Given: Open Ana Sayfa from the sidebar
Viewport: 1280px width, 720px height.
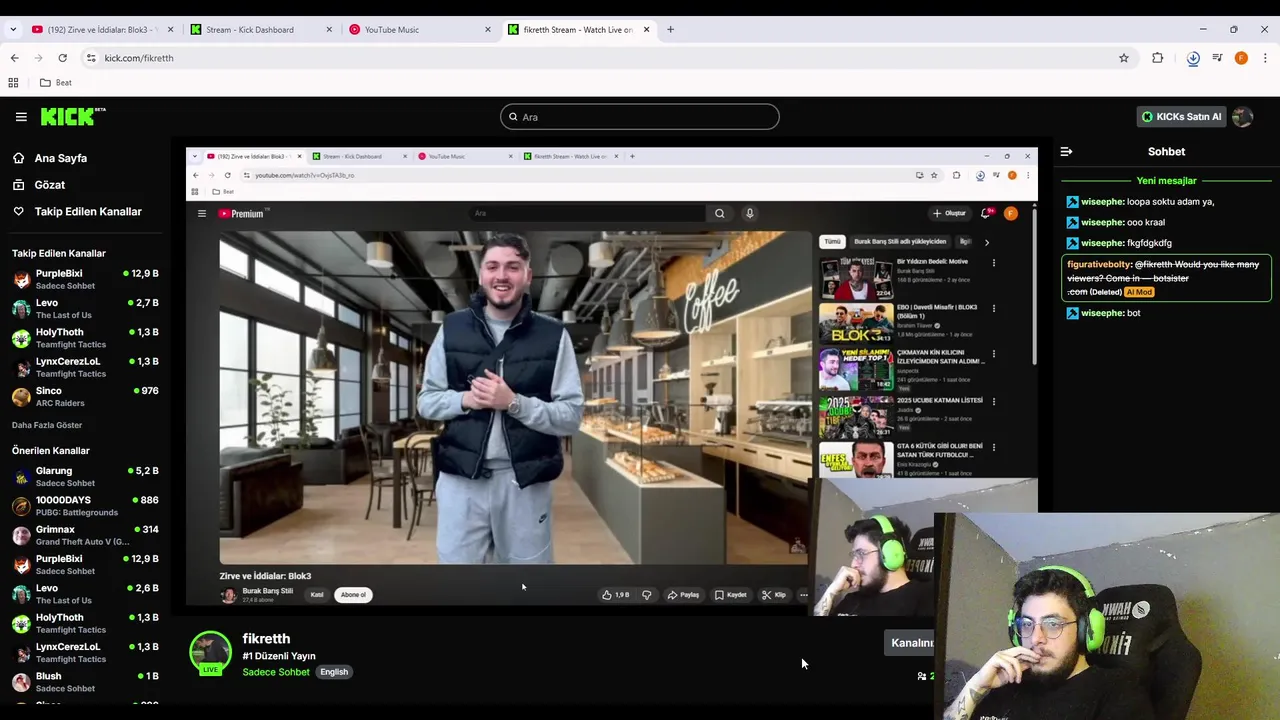Looking at the screenshot, I should point(60,158).
